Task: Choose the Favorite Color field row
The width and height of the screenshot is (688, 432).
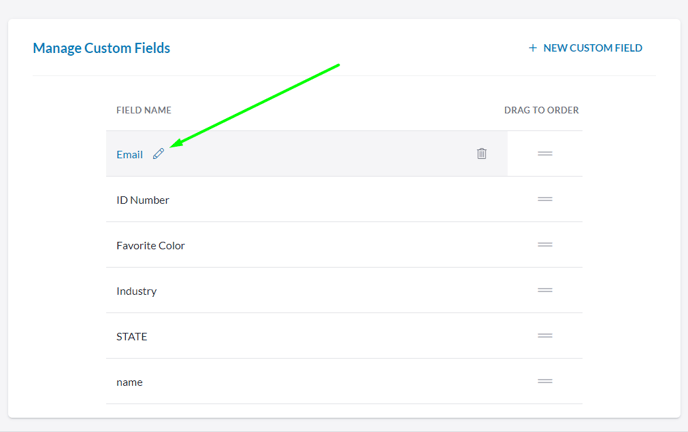Action: pos(344,245)
